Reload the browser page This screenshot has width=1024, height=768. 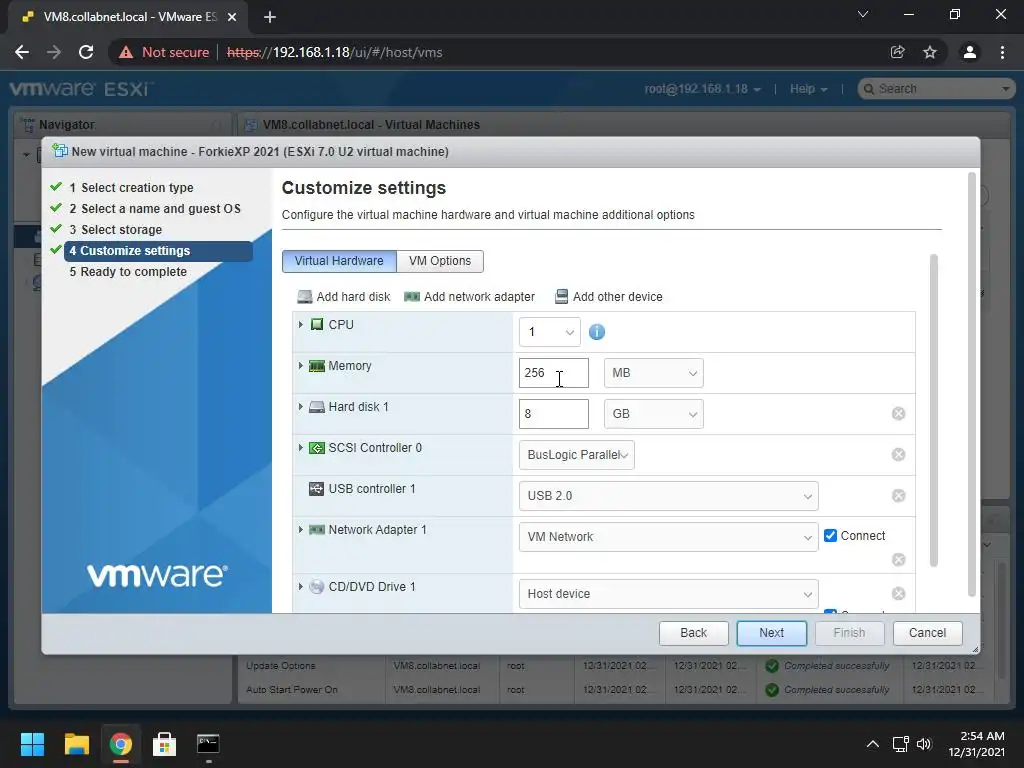click(x=86, y=52)
